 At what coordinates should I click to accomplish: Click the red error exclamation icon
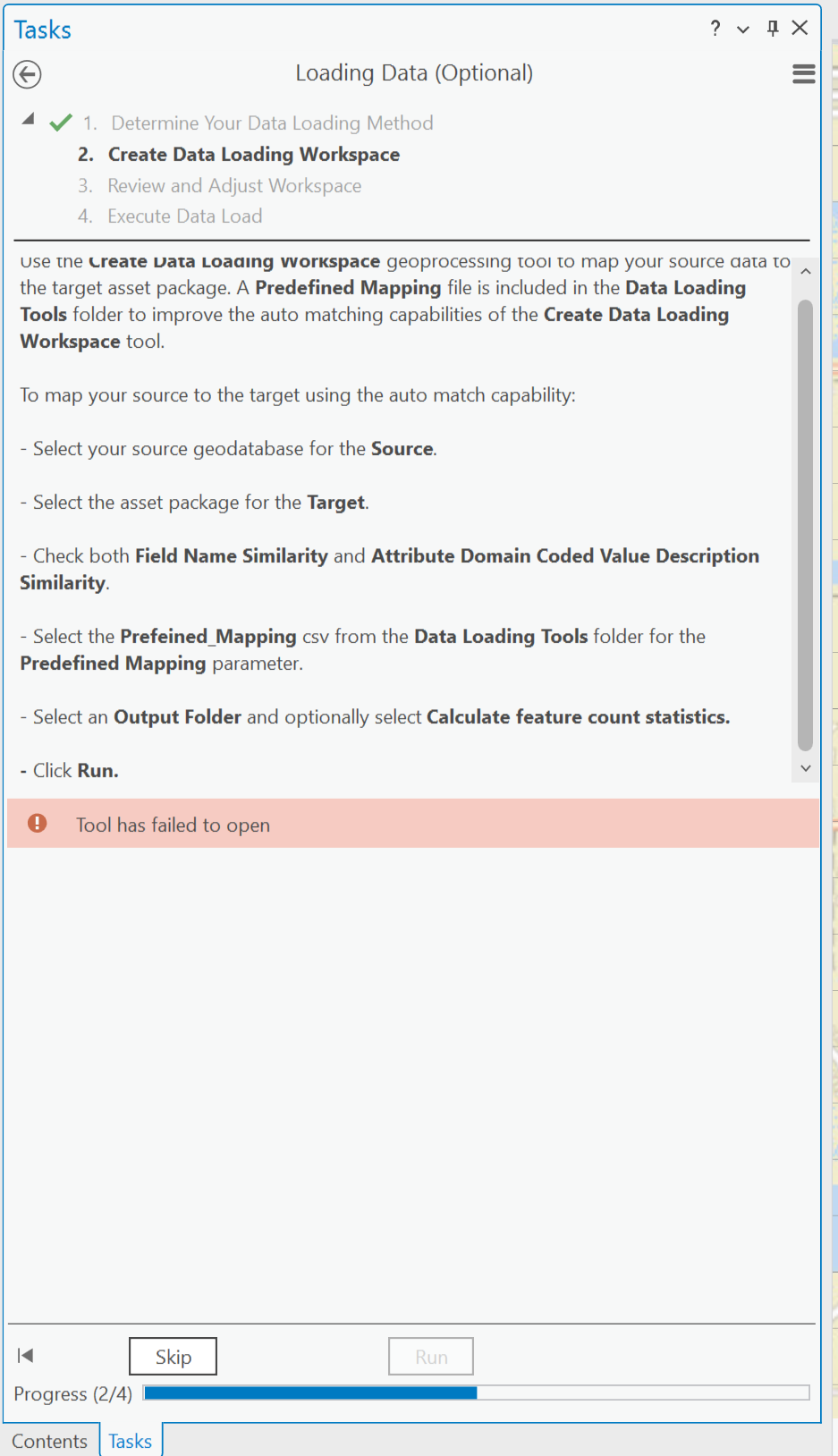(x=36, y=824)
